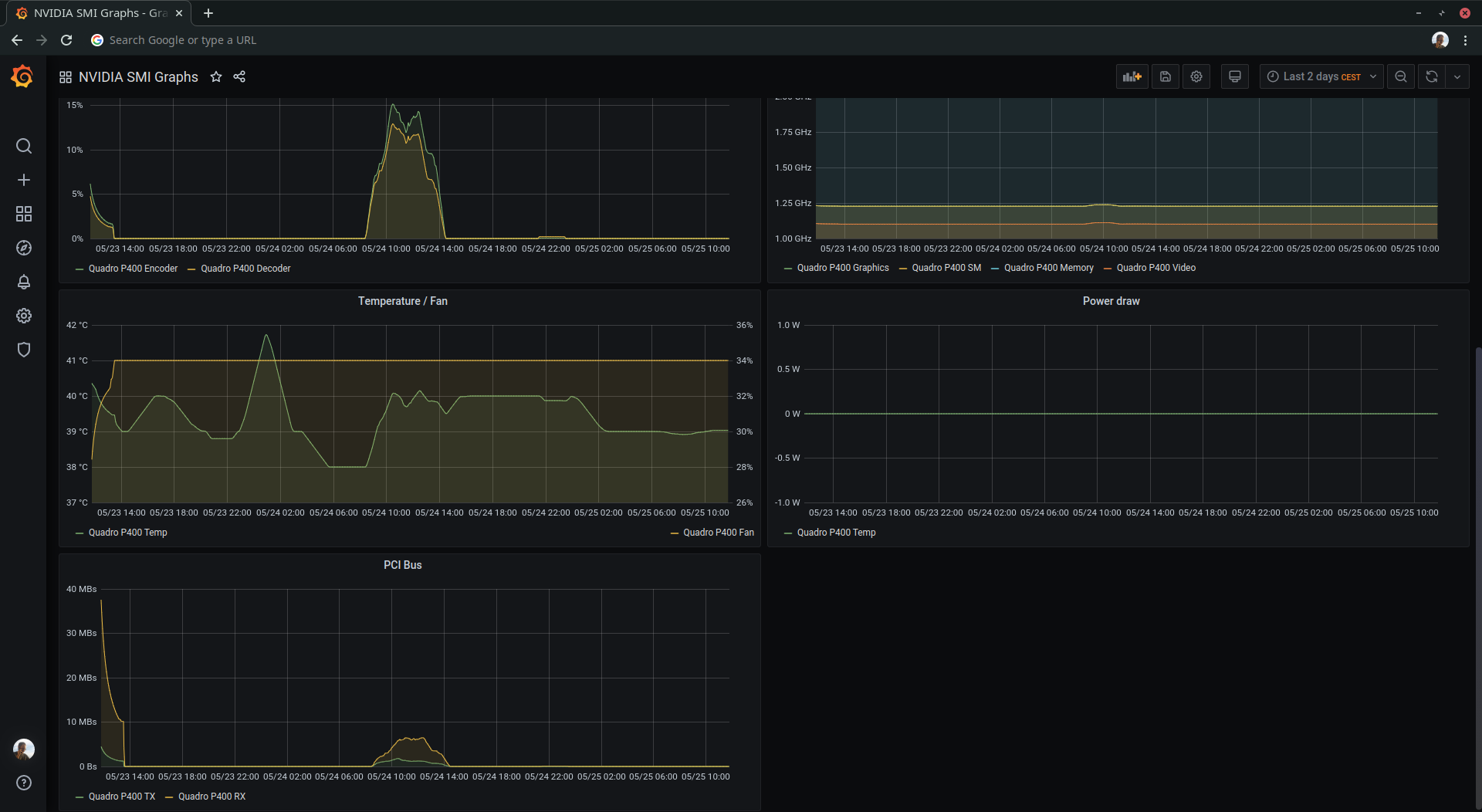The height and width of the screenshot is (812, 1482).
Task: Click the Create plus icon in sidebar
Action: 24,180
